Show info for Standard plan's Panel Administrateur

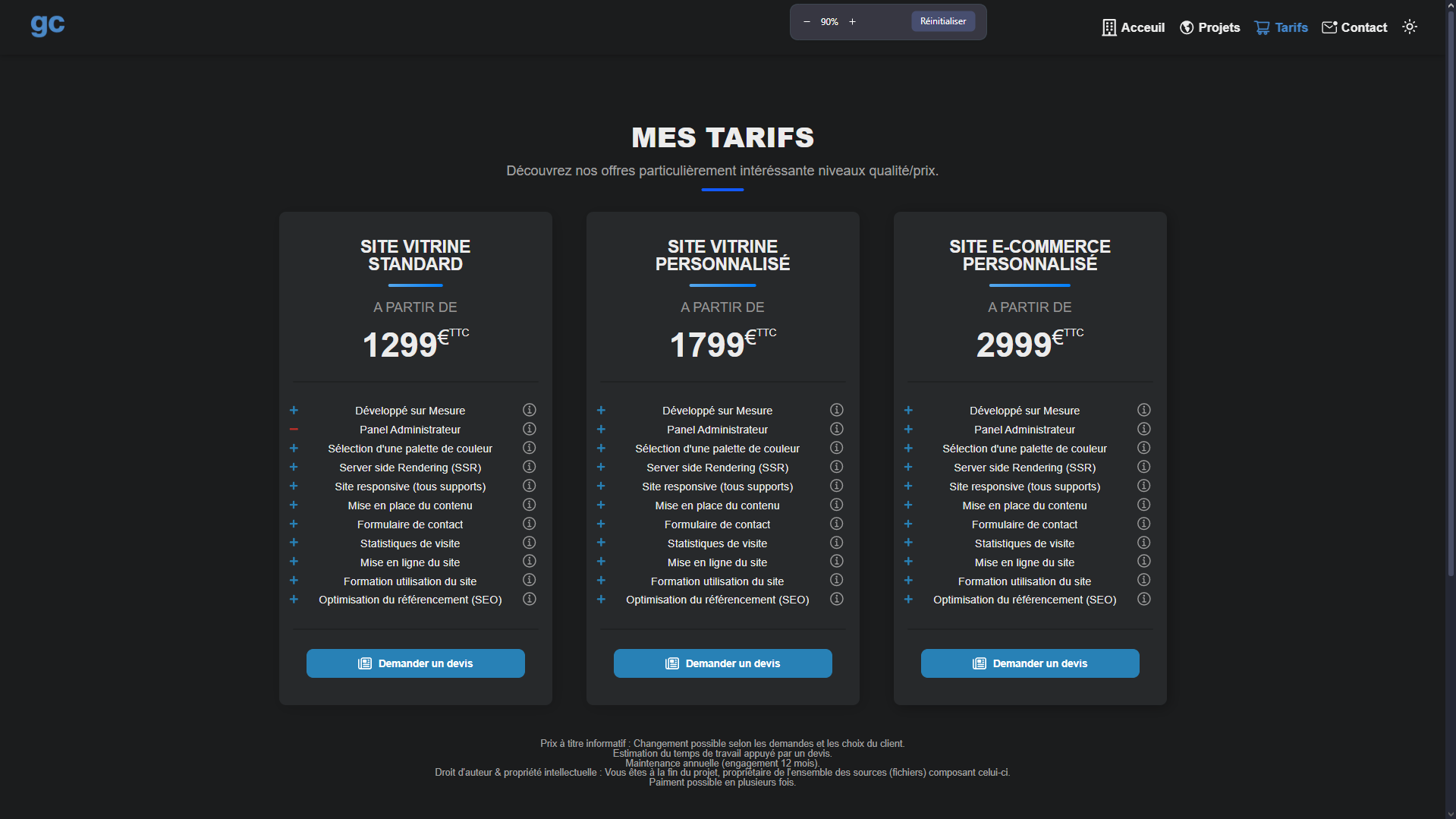pyautogui.click(x=530, y=429)
